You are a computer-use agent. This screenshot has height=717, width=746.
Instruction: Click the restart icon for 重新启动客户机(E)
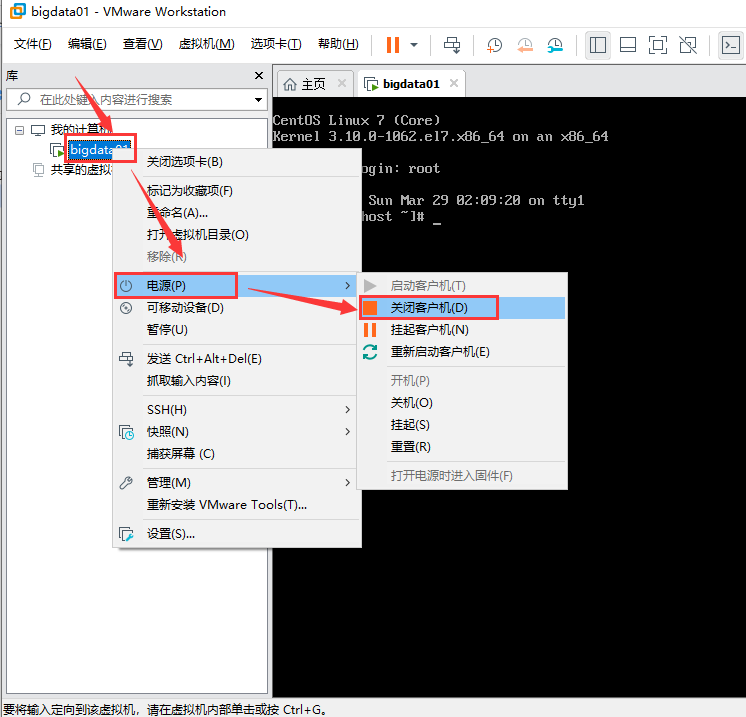tap(370, 352)
